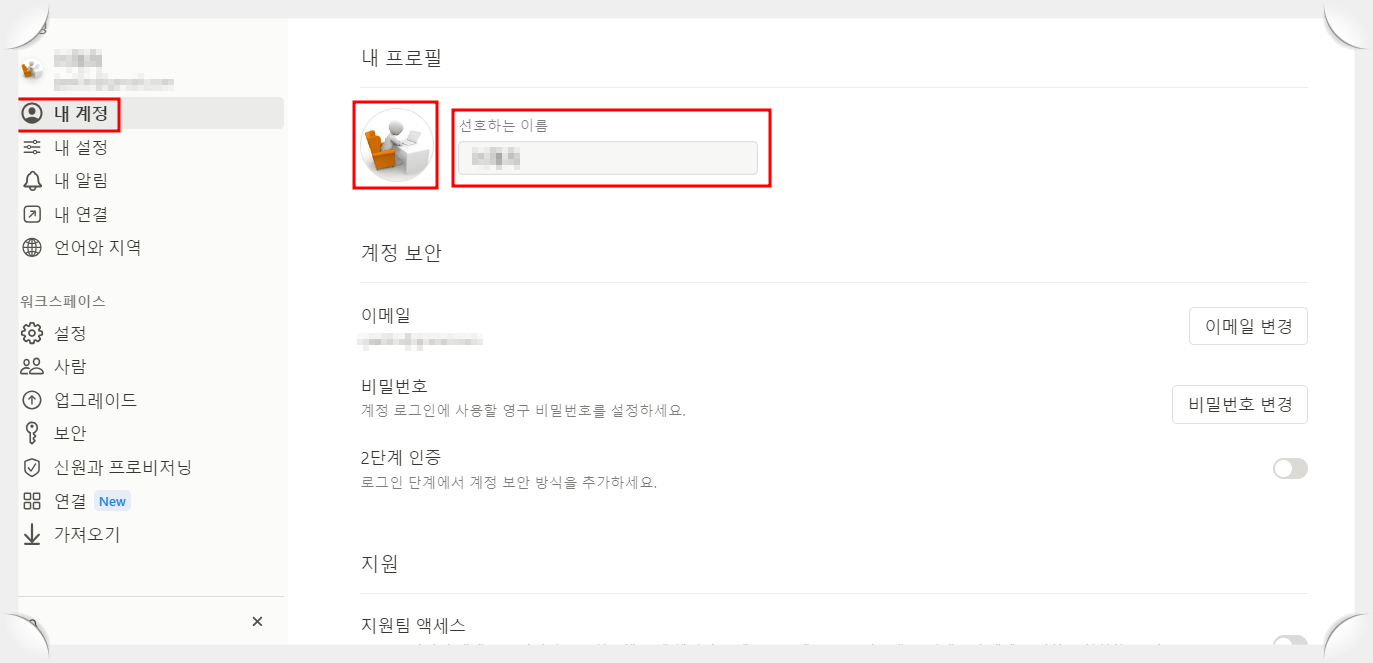Click the profile picture thumbnail
Screen dimensions: 1373x663
pyautogui.click(x=395, y=146)
